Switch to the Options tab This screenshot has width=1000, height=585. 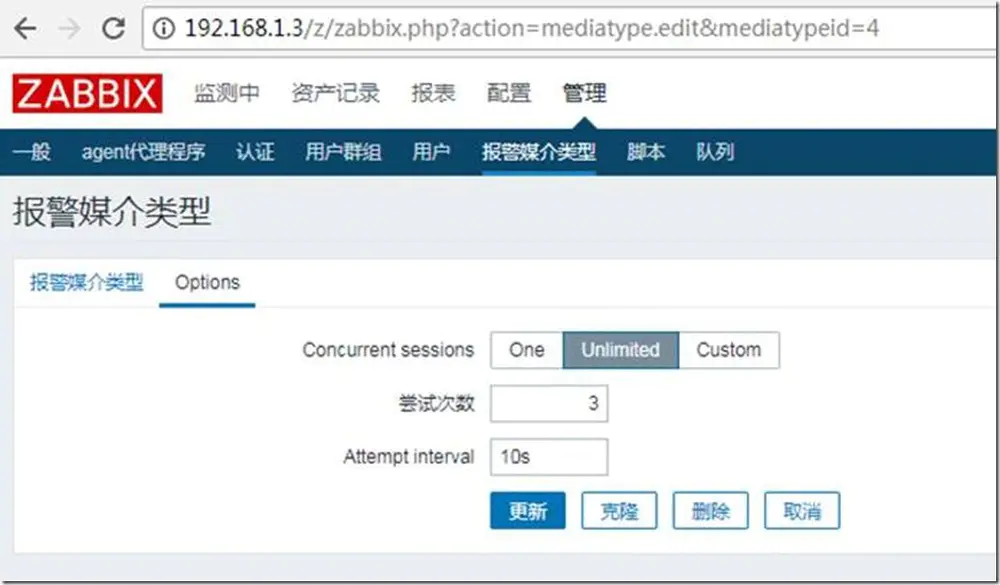coord(207,283)
